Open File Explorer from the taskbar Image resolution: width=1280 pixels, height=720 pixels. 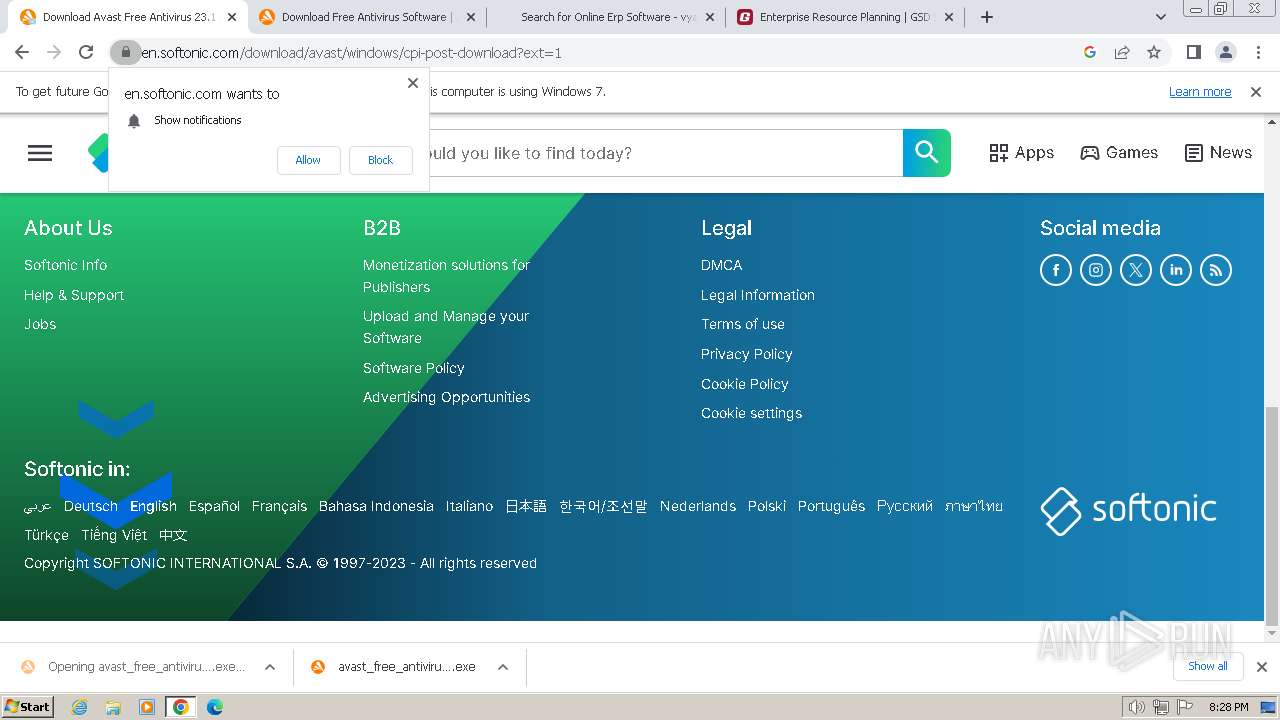coord(113,707)
